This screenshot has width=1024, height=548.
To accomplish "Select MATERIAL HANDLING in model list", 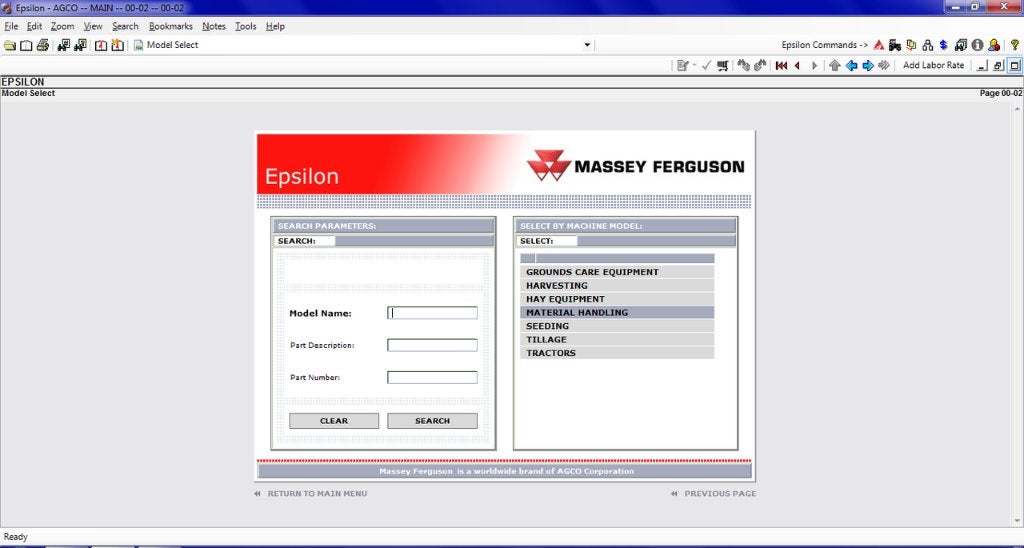I will tap(617, 312).
